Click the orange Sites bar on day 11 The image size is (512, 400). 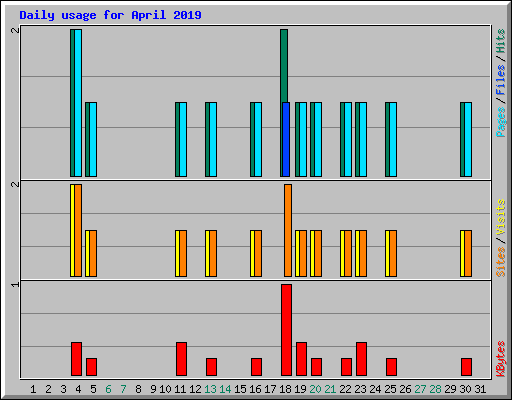pos(183,253)
